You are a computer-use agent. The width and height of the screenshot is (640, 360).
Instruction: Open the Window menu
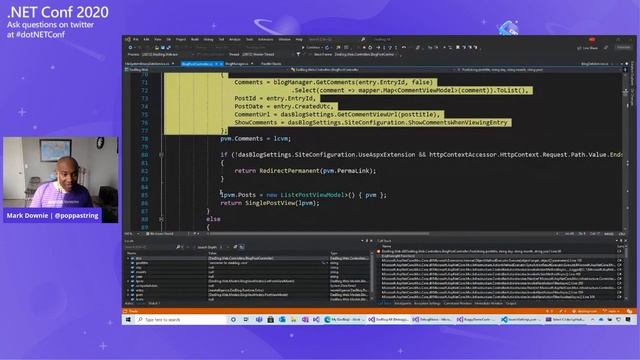tap(284, 40)
